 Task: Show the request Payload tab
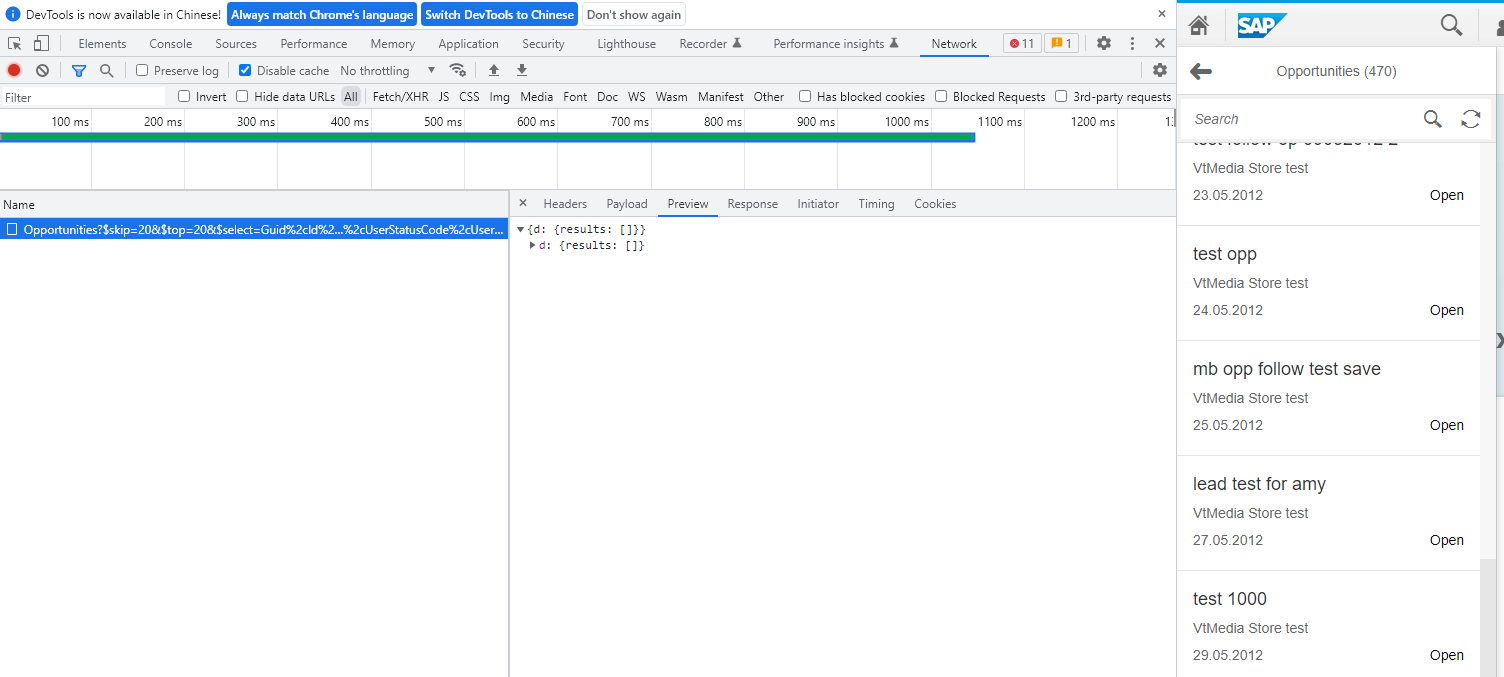pos(627,203)
